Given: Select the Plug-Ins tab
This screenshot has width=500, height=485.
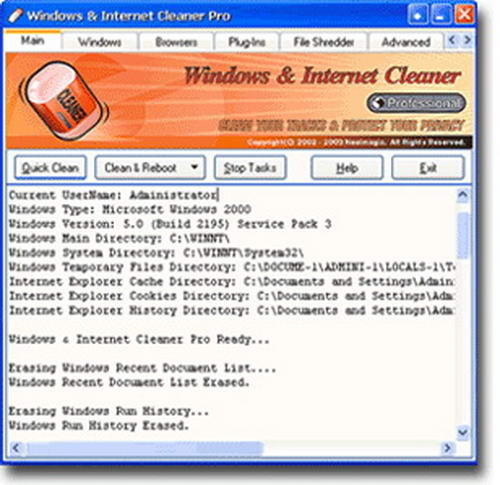Looking at the screenshot, I should pyautogui.click(x=247, y=42).
